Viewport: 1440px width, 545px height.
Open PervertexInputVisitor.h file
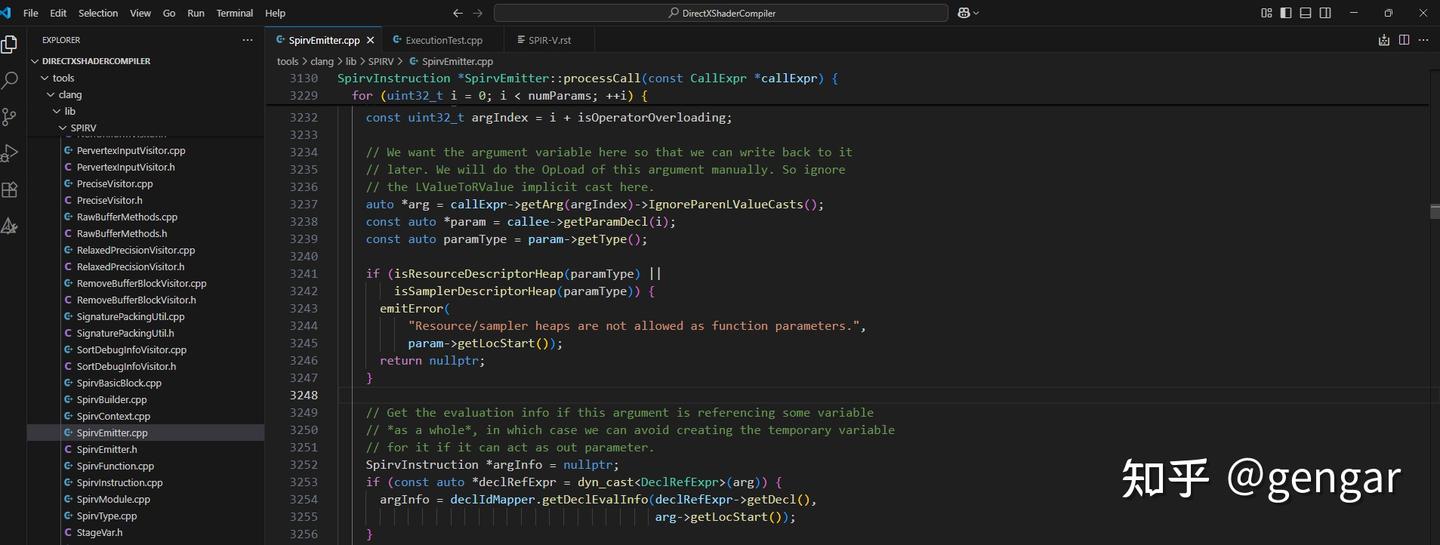pos(126,167)
